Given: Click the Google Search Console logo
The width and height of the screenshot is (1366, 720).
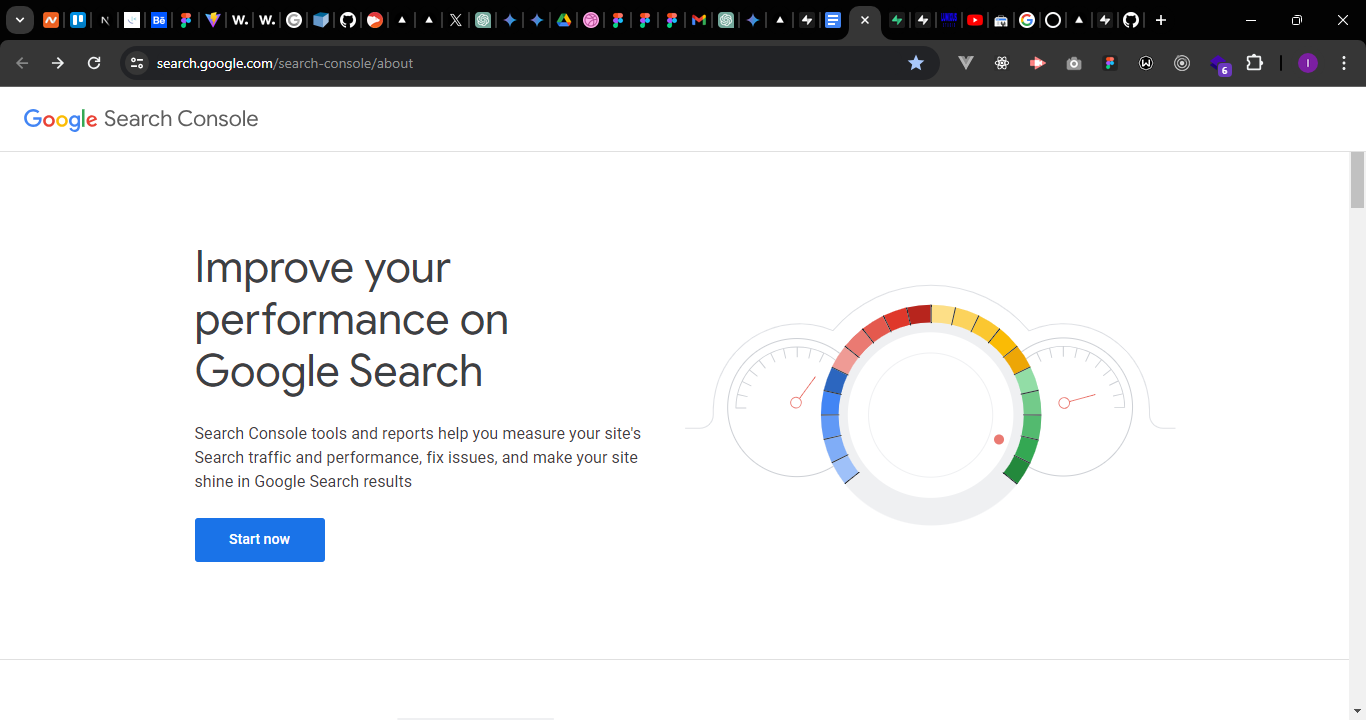Looking at the screenshot, I should (x=141, y=119).
